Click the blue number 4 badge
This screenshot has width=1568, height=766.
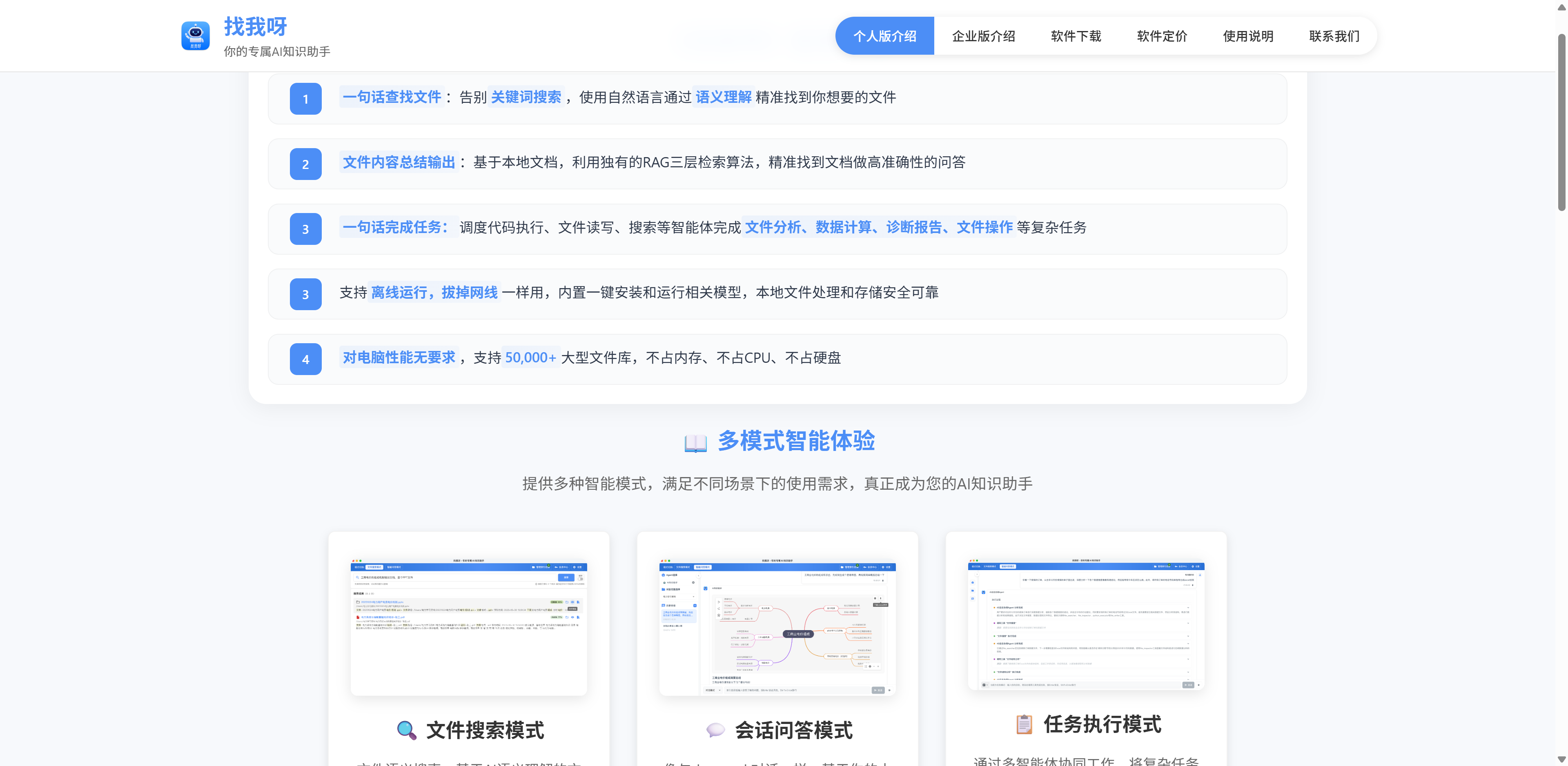point(305,359)
